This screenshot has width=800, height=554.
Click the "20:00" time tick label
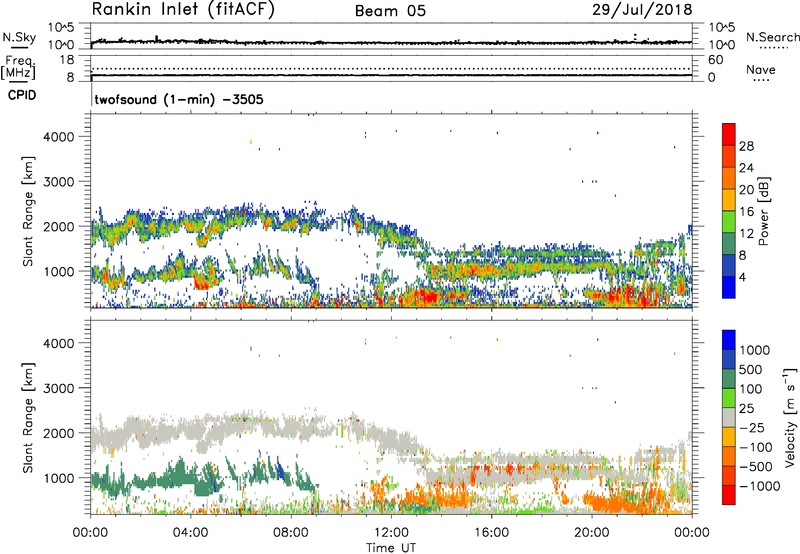pos(591,533)
